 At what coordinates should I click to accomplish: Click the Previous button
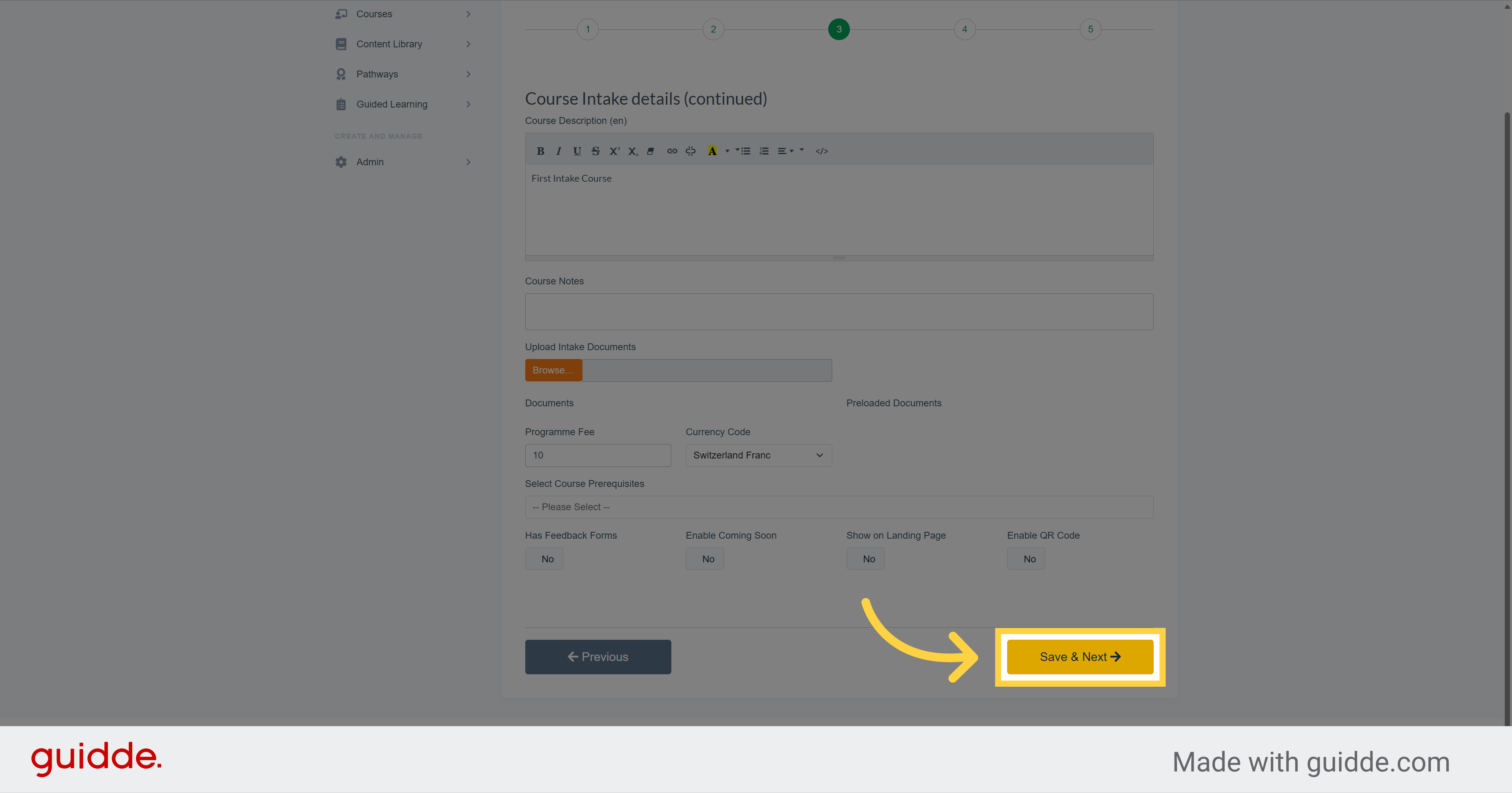597,657
